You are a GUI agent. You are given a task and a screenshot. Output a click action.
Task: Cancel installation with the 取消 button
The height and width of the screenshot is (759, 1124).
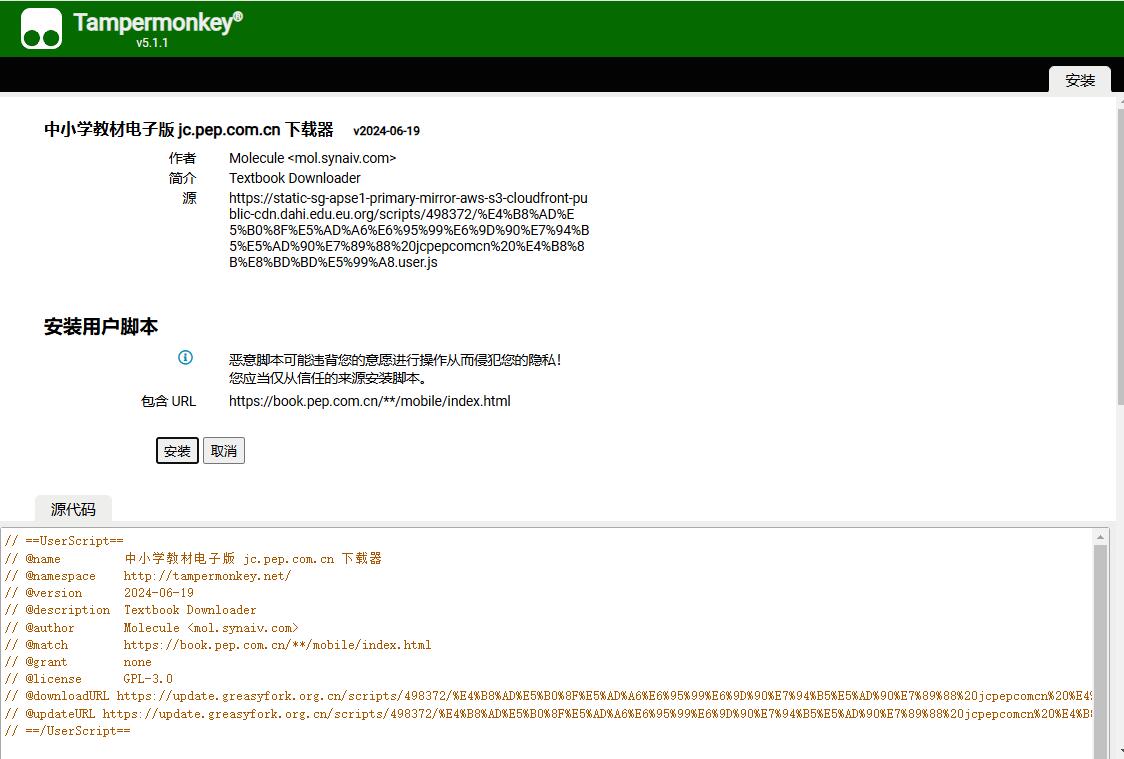[x=224, y=451]
